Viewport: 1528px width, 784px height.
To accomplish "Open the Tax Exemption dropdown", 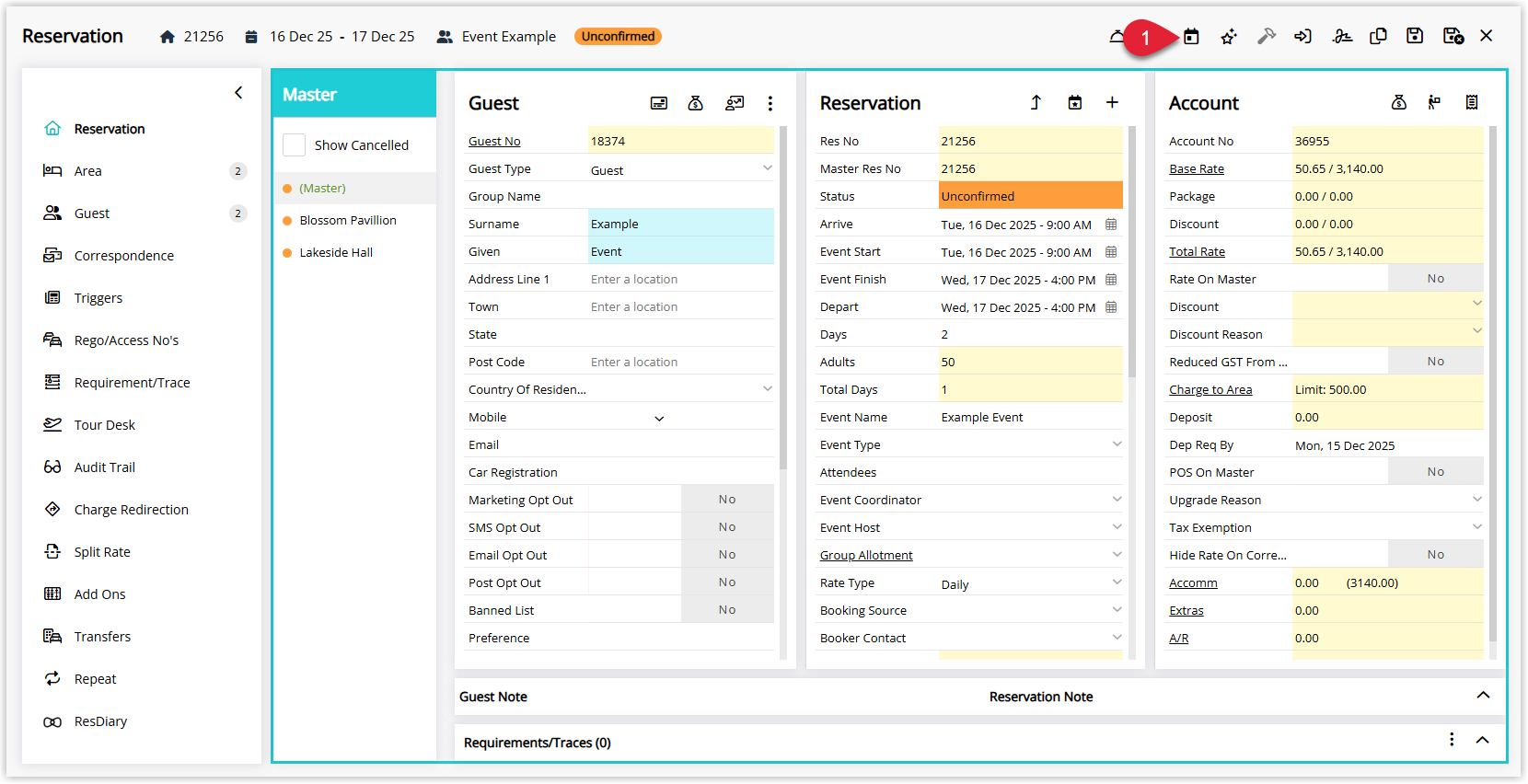I will click(1477, 527).
